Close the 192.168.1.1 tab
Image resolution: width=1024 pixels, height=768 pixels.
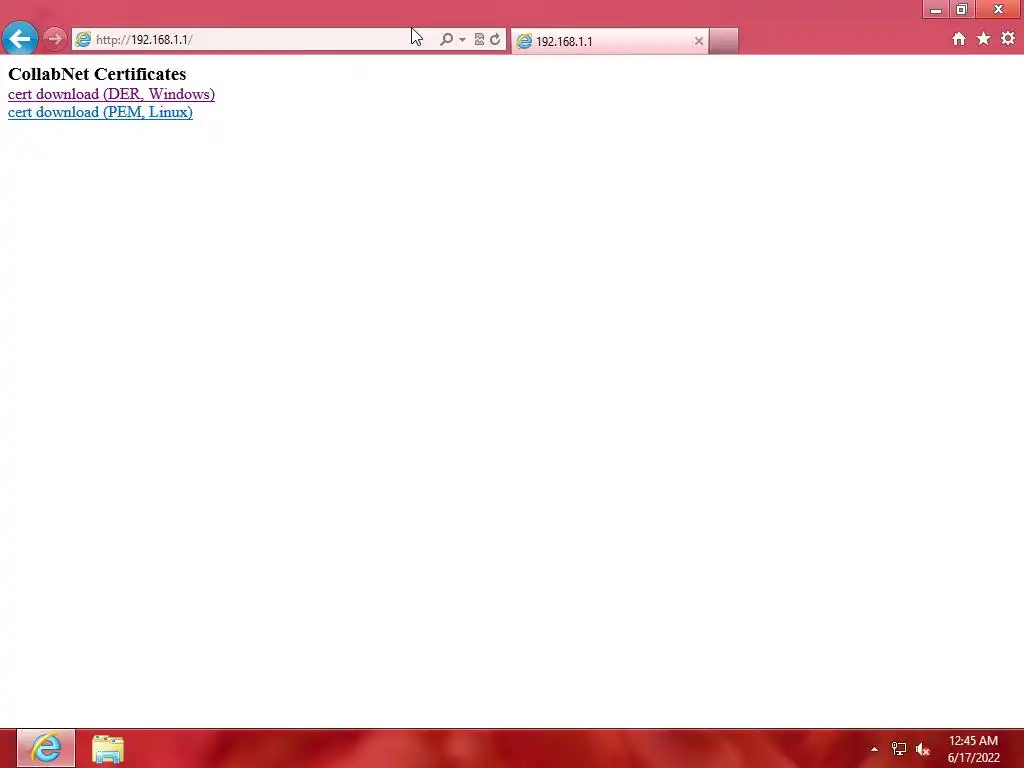click(699, 41)
